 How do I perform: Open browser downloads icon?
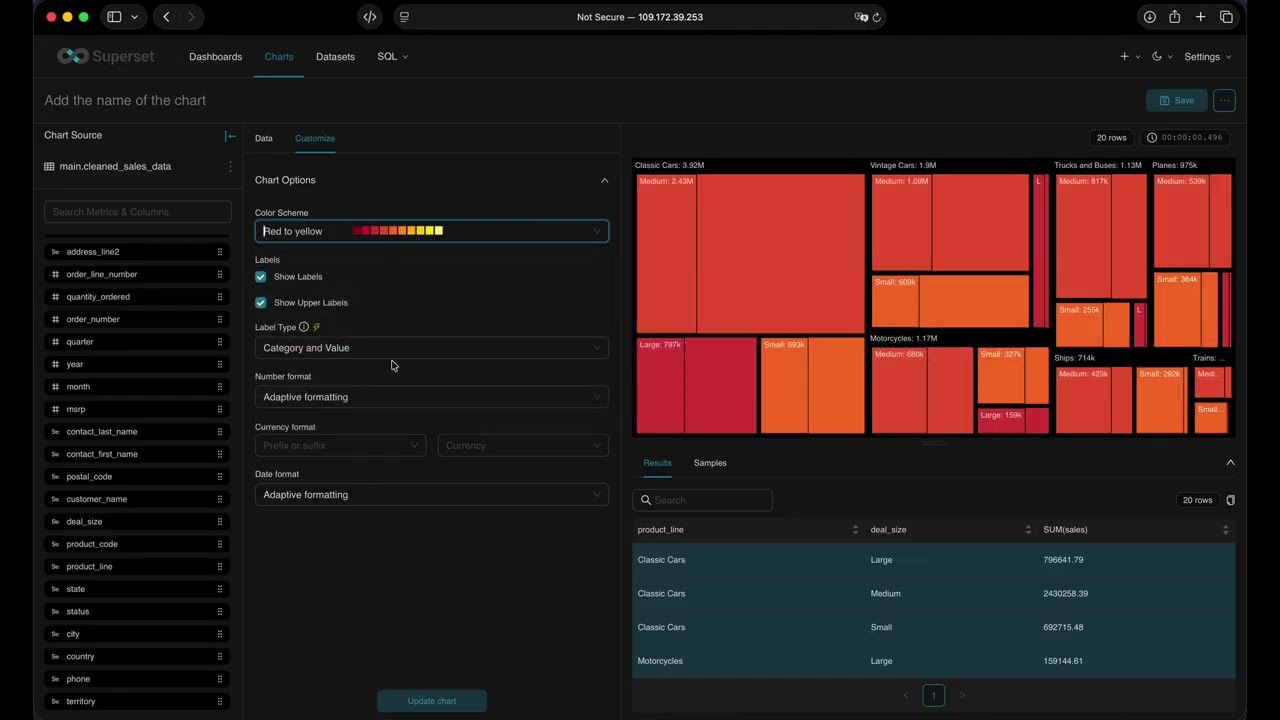[1150, 17]
